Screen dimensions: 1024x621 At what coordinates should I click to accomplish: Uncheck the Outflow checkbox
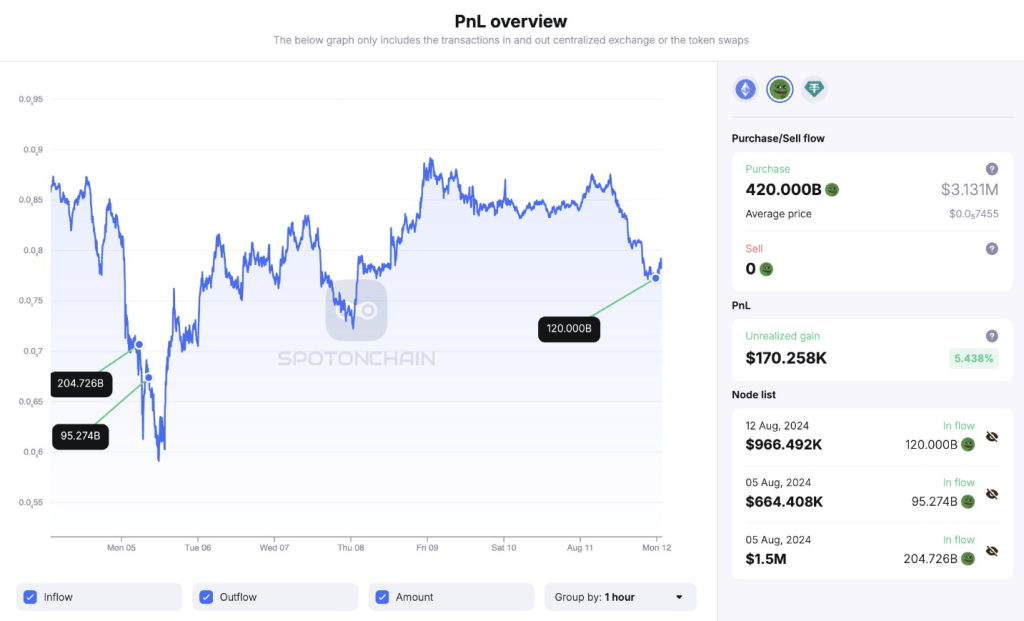click(206, 597)
